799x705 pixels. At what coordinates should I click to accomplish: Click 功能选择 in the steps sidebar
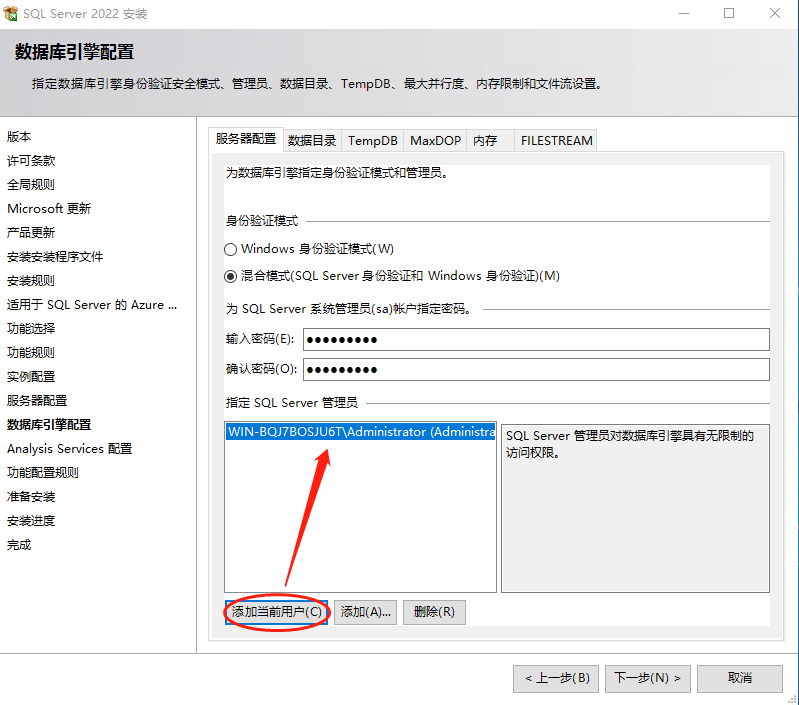[31, 329]
